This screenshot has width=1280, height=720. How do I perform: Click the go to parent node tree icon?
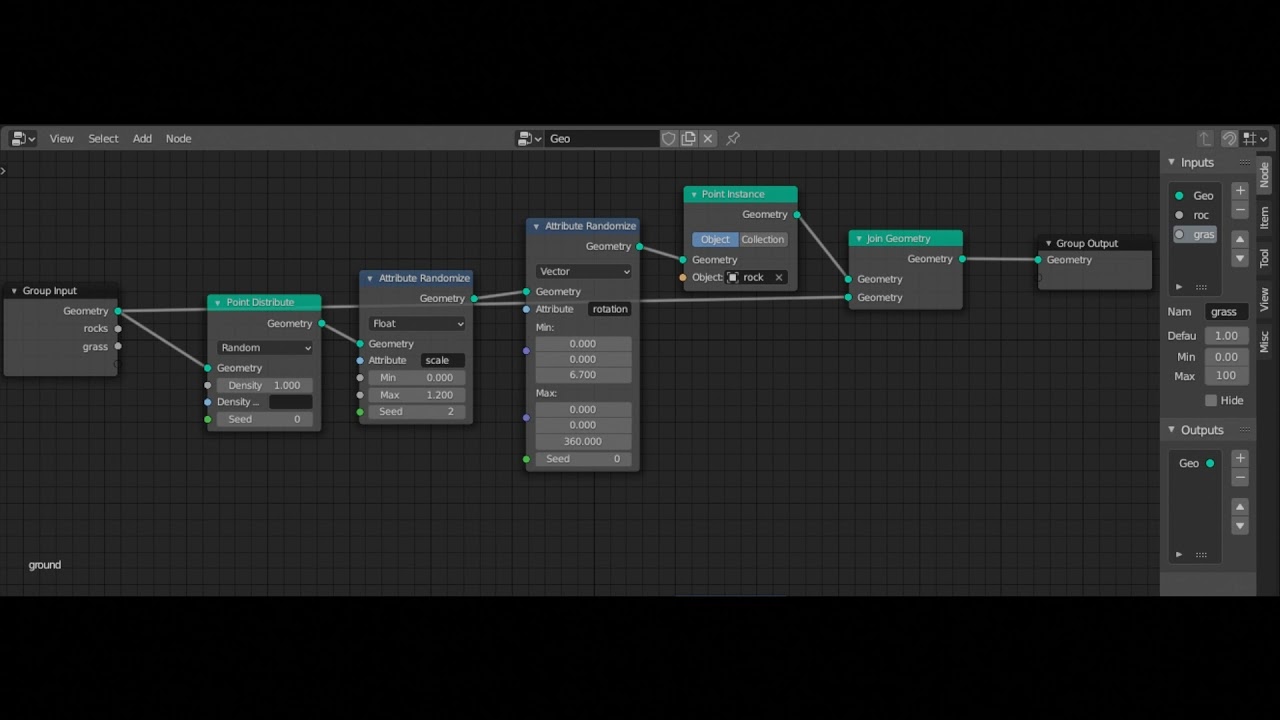pos(1205,139)
